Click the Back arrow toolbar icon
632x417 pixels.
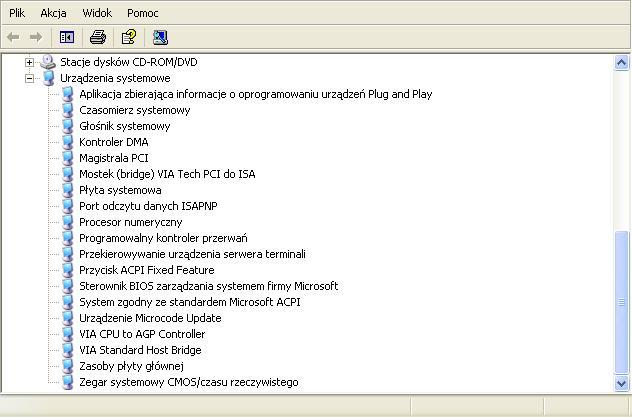pyautogui.click(x=13, y=37)
